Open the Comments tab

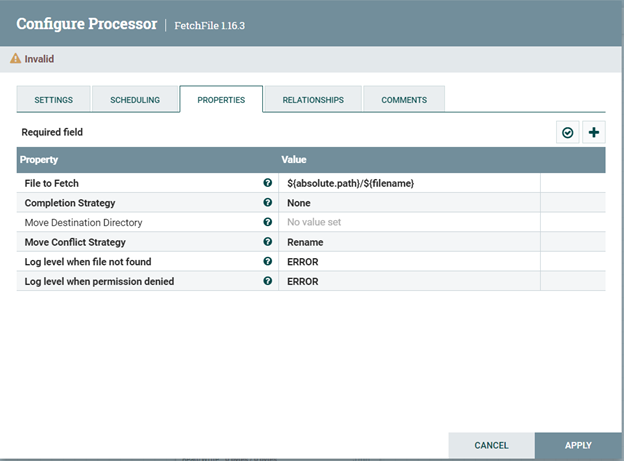point(404,100)
